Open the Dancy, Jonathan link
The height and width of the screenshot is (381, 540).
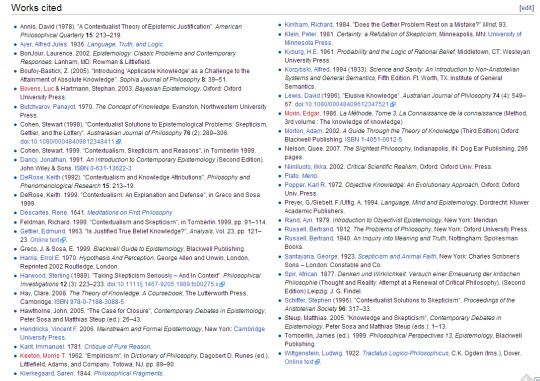click(43, 159)
